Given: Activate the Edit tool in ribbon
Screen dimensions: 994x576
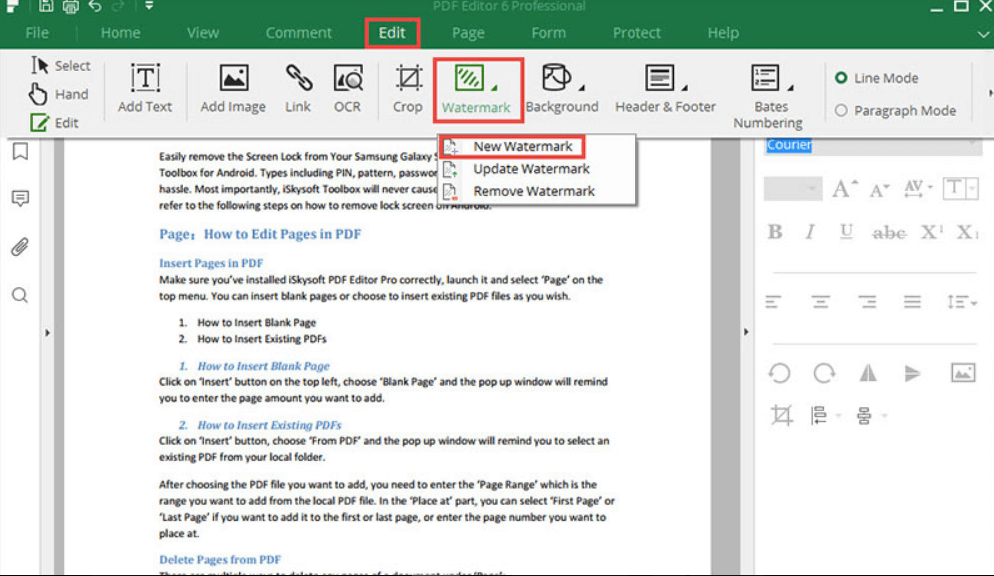Looking at the screenshot, I should [x=55, y=122].
